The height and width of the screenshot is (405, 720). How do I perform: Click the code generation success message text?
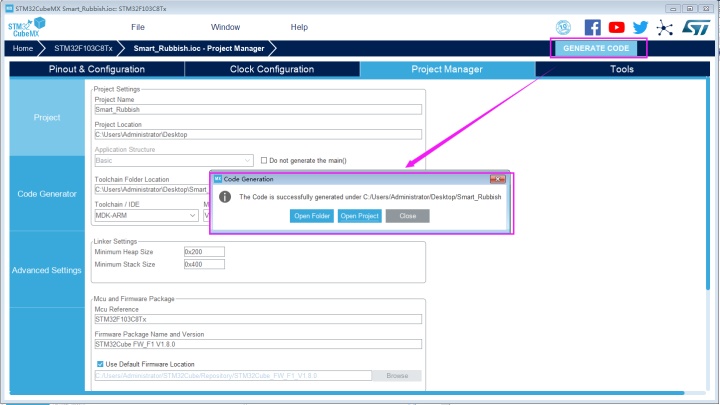370,197
